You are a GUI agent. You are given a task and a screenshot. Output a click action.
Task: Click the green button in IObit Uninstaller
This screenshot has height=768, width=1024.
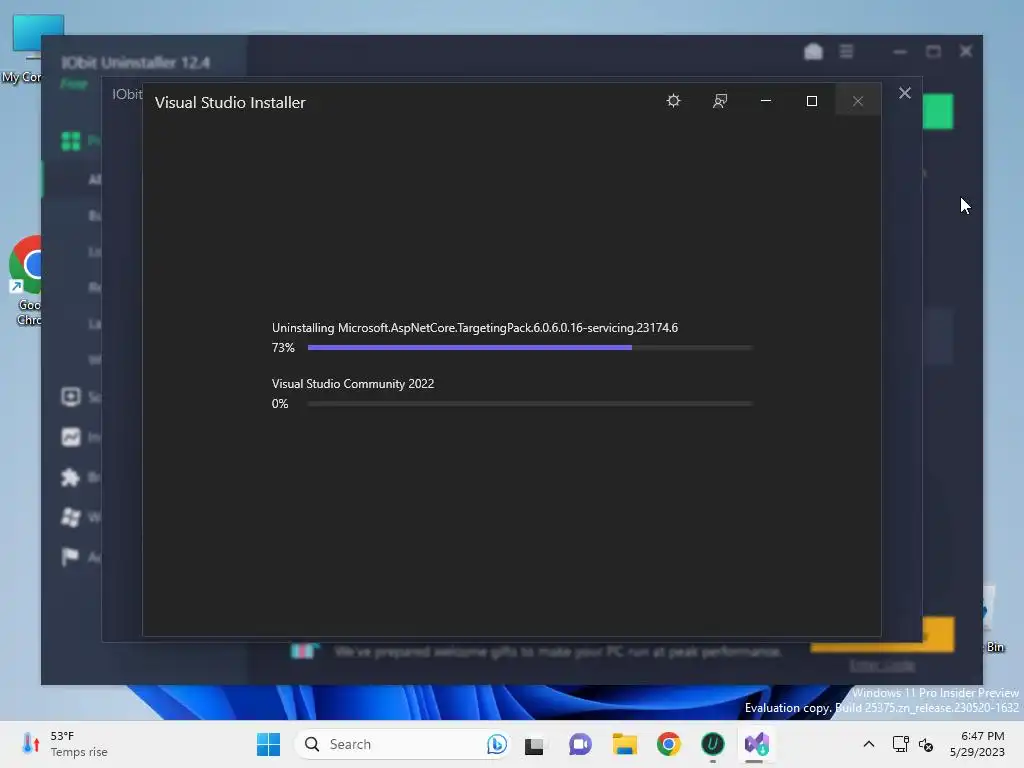pyautogui.click(x=938, y=111)
